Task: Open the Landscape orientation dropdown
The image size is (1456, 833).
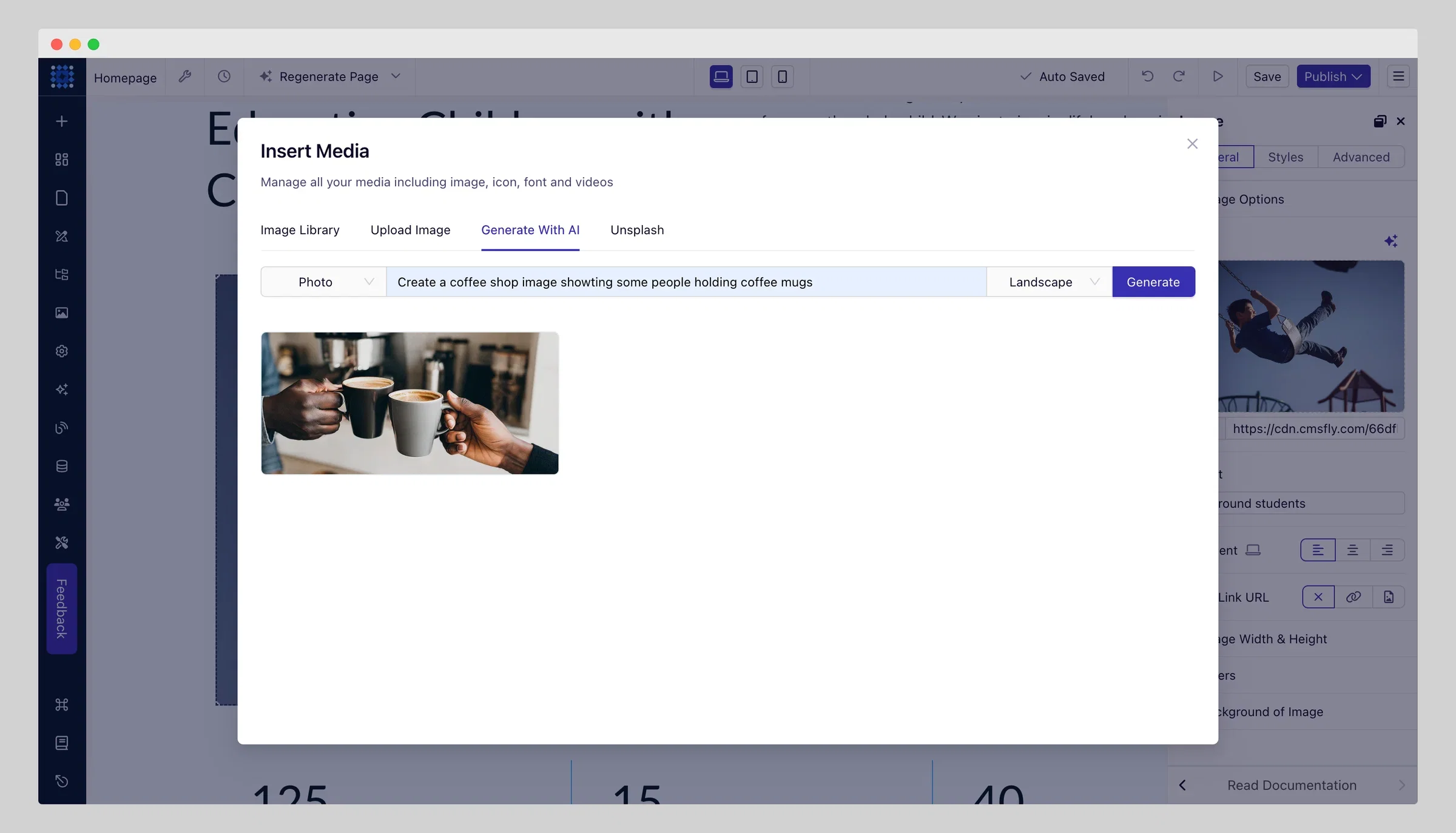Action: coord(1050,282)
